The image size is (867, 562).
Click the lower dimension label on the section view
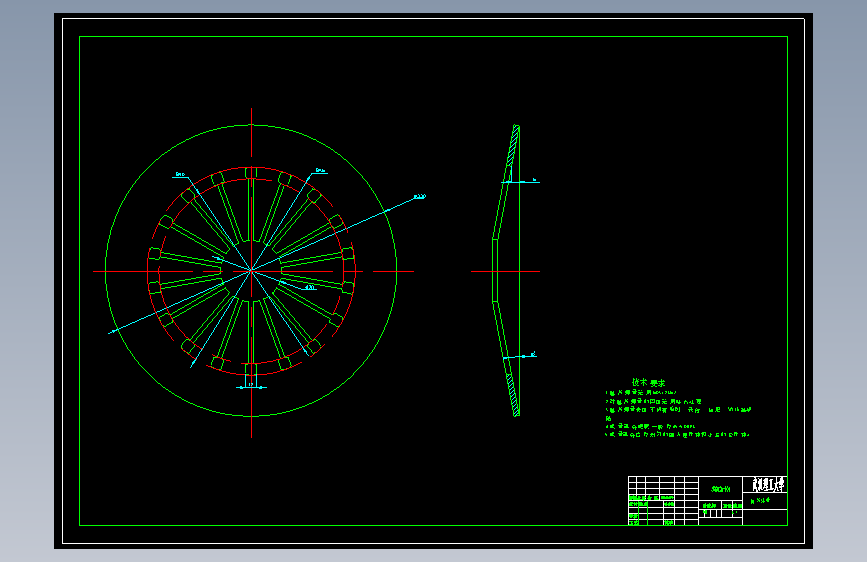click(533, 353)
